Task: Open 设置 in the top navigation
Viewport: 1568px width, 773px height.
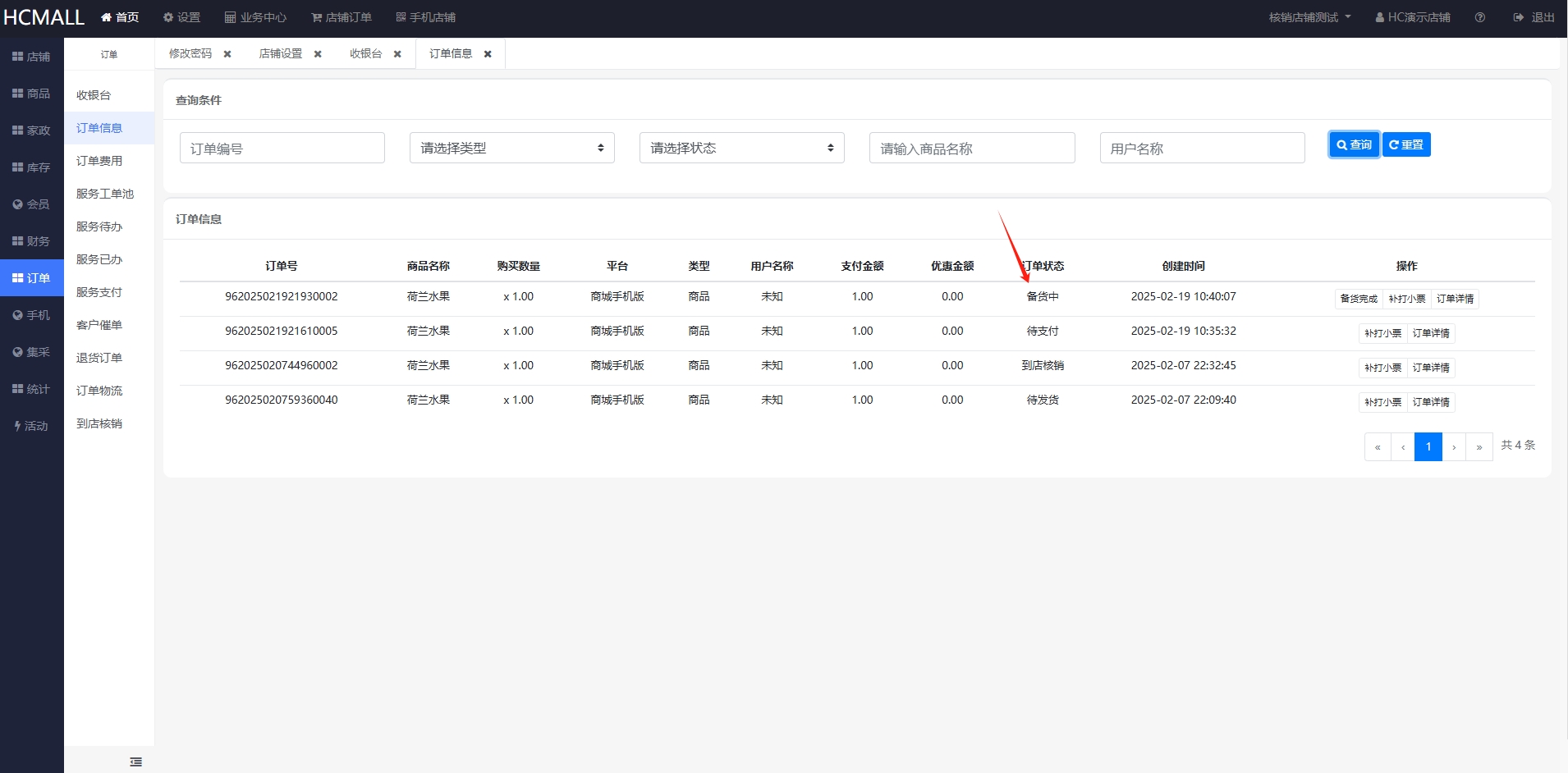Action: (181, 17)
